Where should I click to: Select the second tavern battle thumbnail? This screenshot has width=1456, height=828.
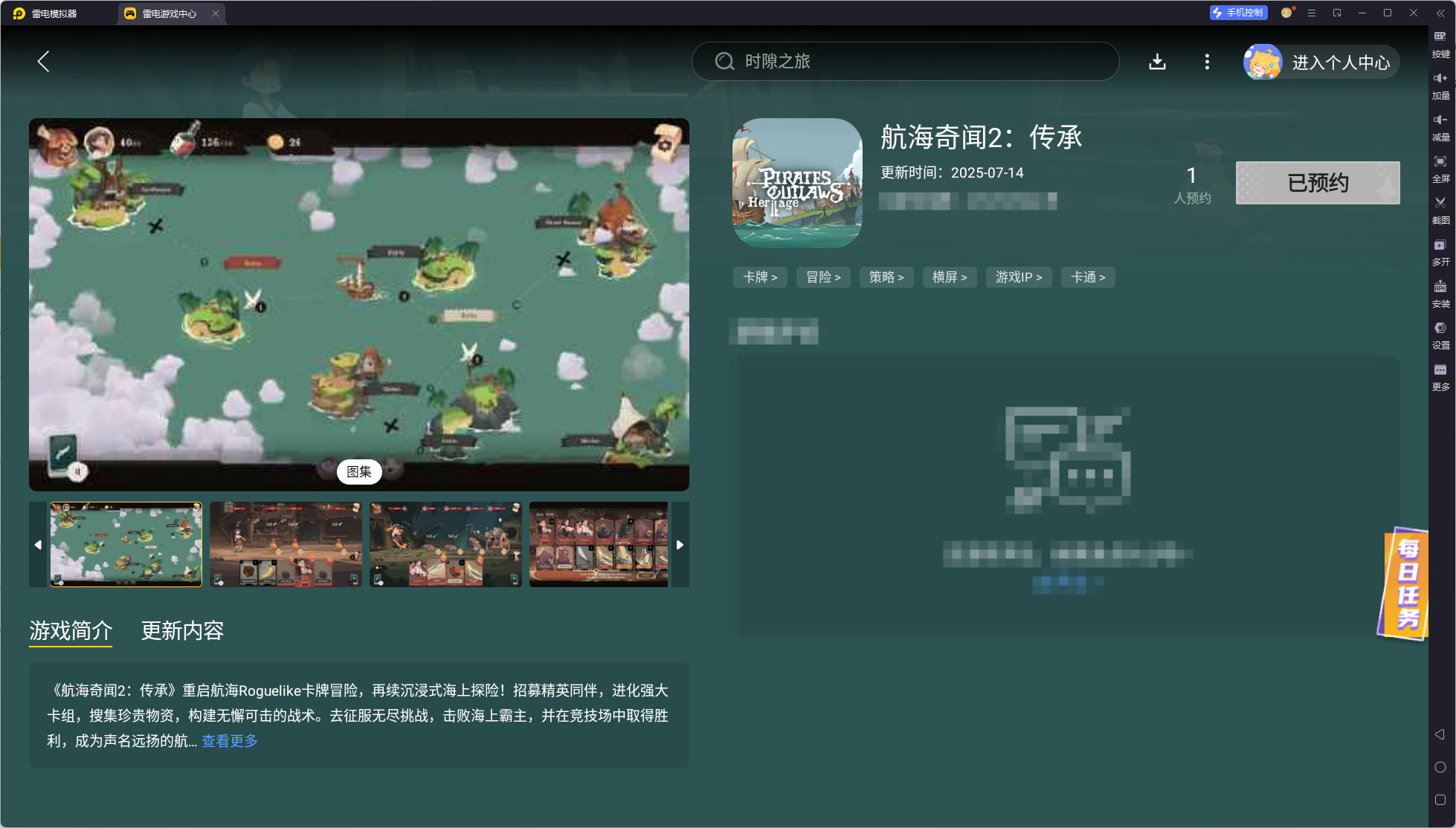[x=286, y=545]
